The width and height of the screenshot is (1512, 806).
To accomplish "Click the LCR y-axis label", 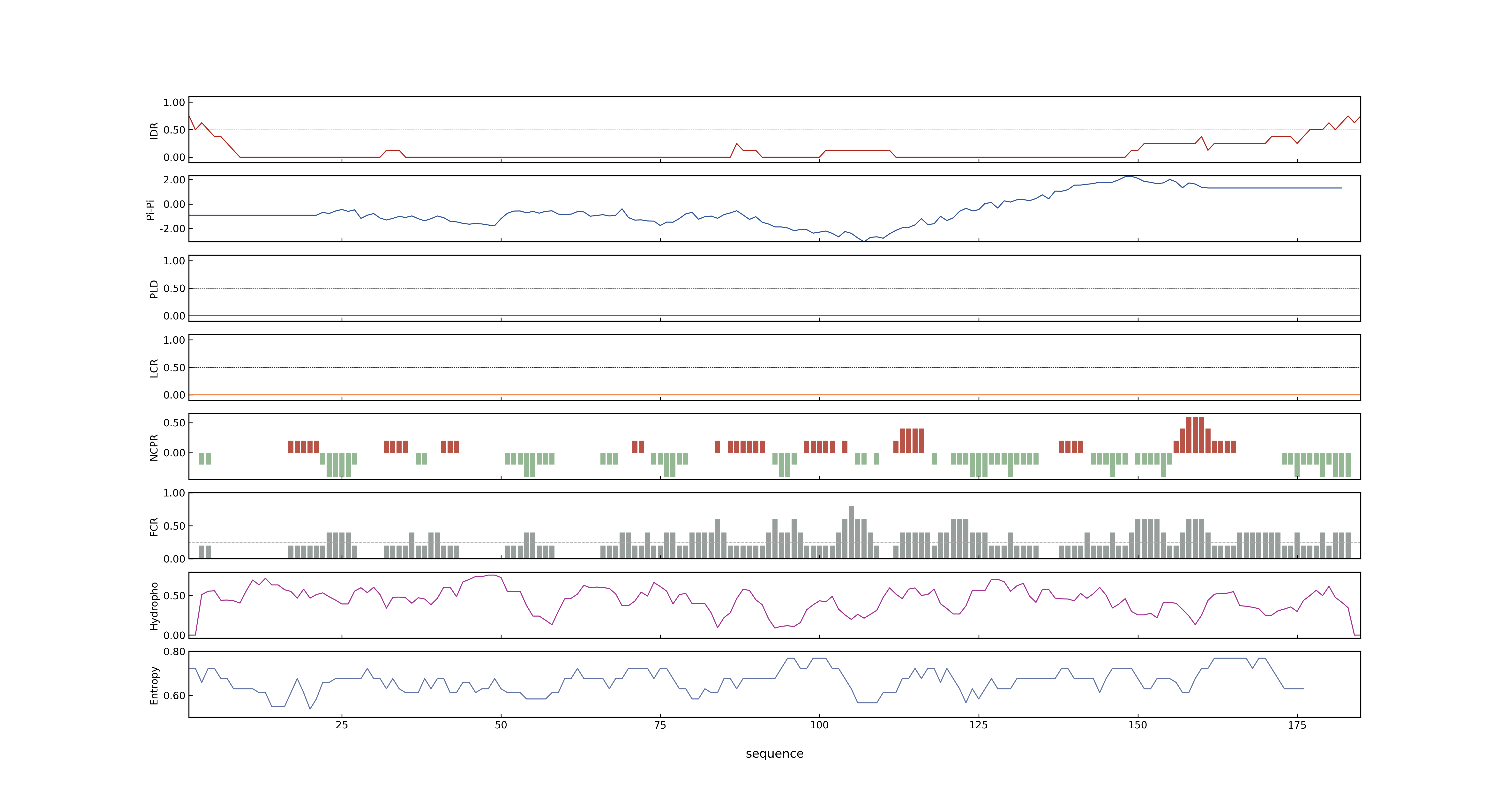I will (x=154, y=368).
